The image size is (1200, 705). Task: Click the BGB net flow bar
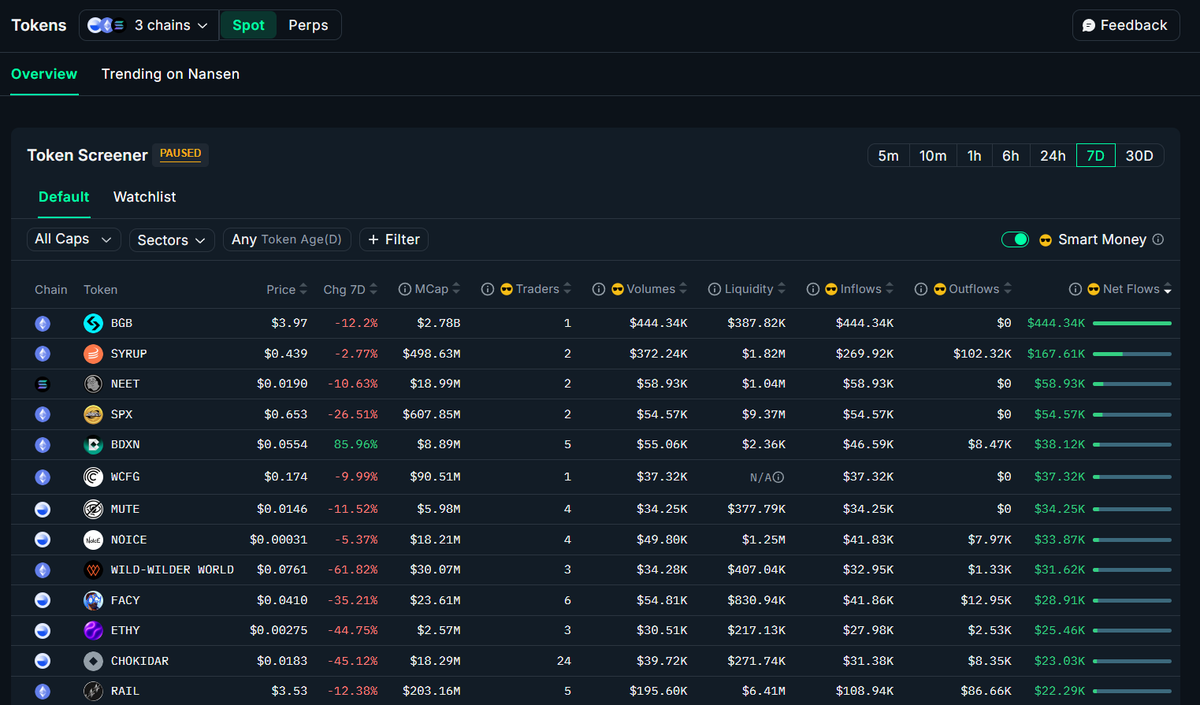point(1132,323)
